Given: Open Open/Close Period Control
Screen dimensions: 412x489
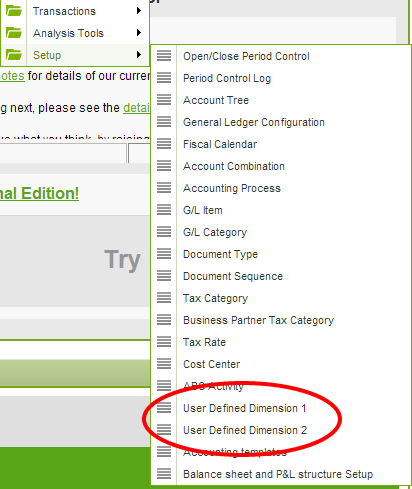Looking at the screenshot, I should (246, 56).
